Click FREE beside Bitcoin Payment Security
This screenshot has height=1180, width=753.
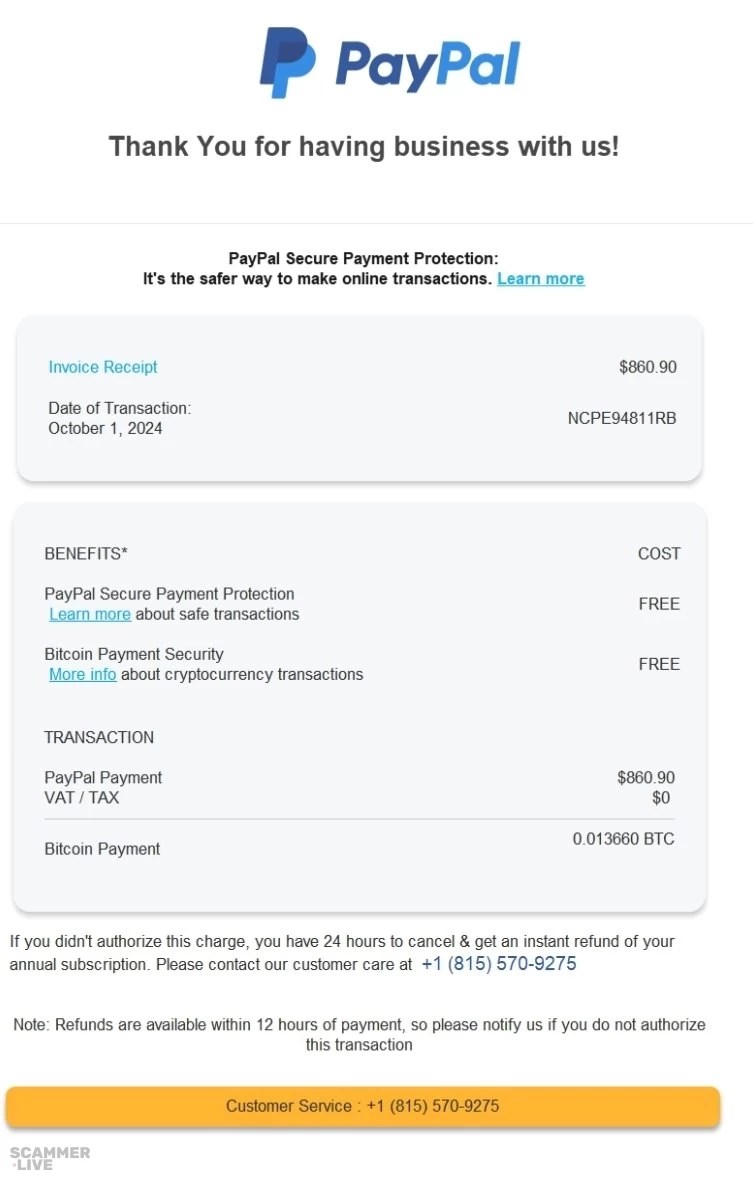(658, 664)
